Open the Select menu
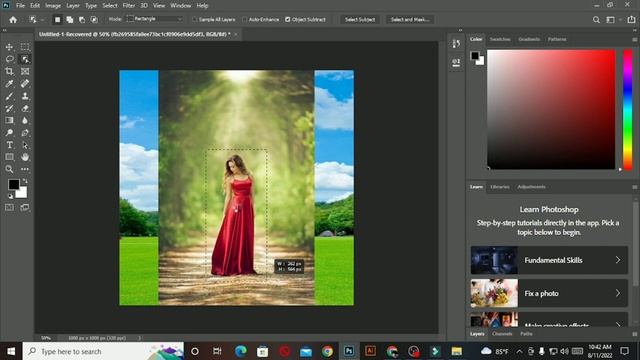 pos(110,6)
